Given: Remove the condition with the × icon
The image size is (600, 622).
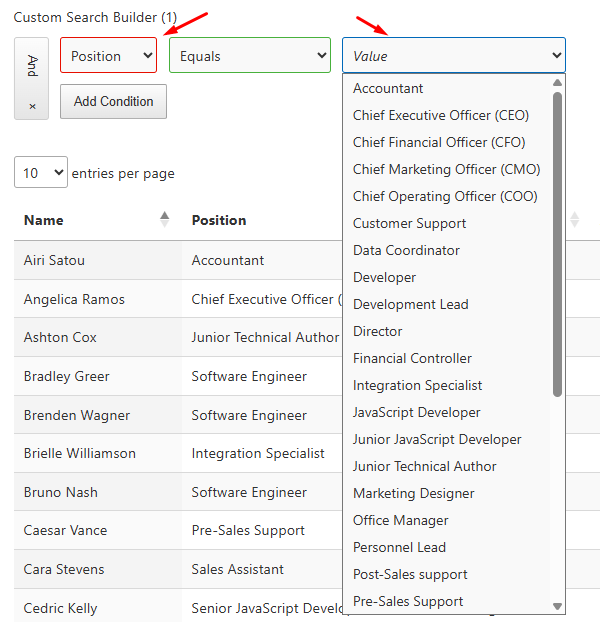Looking at the screenshot, I should (33, 106).
